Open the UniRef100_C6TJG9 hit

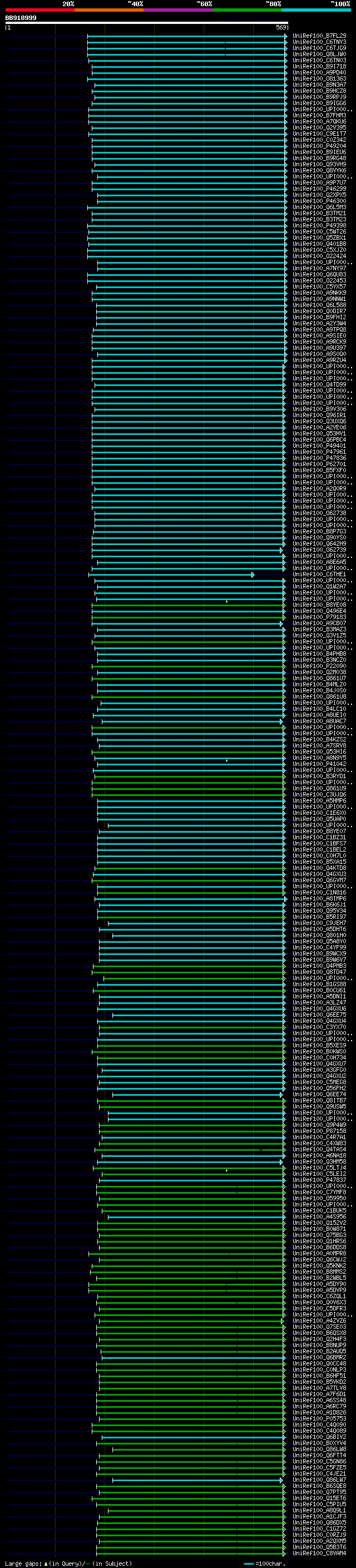coord(319,48)
